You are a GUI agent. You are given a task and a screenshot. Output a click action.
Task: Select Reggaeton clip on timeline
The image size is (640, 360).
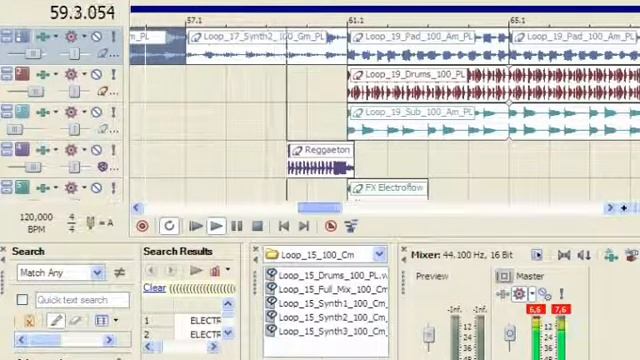320,159
